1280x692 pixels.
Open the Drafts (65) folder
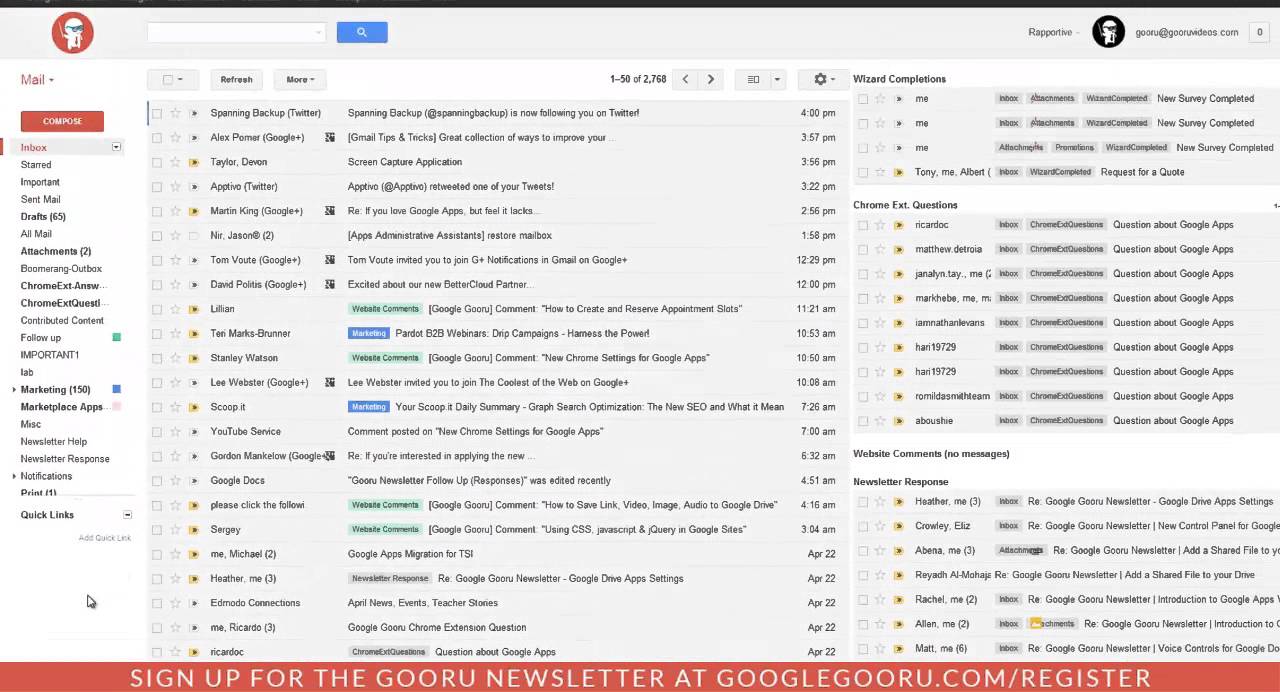43,217
